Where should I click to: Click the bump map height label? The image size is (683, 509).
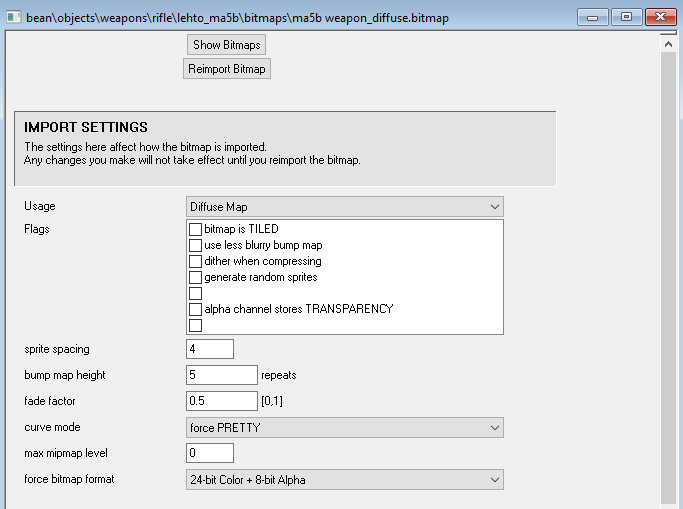point(65,375)
